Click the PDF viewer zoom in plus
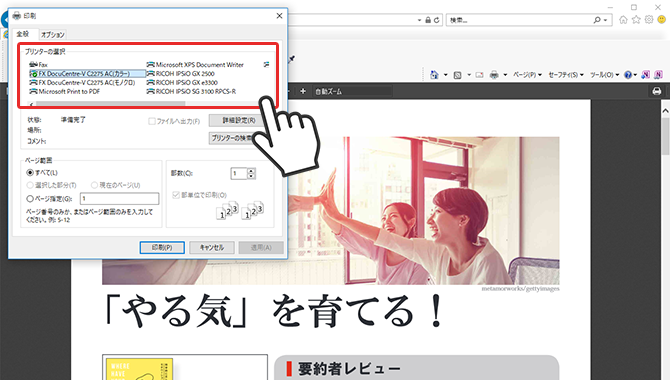The height and width of the screenshot is (380, 670). (x=303, y=91)
